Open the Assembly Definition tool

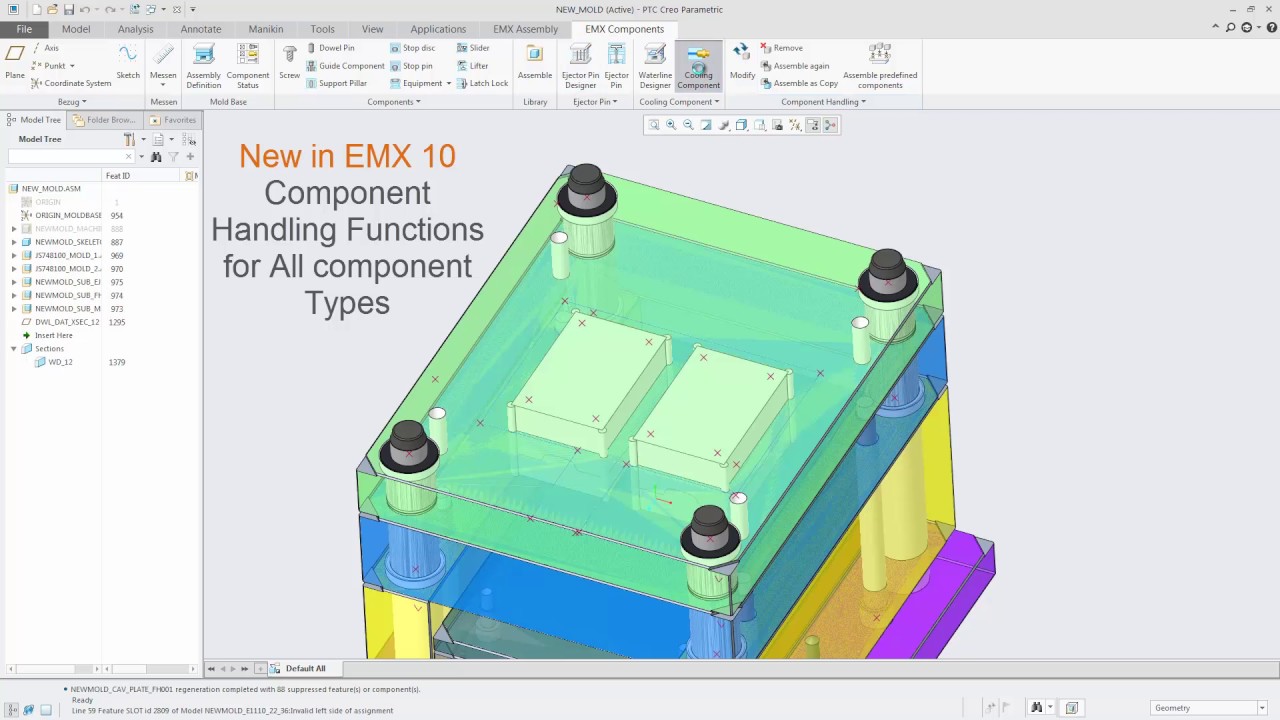point(204,66)
